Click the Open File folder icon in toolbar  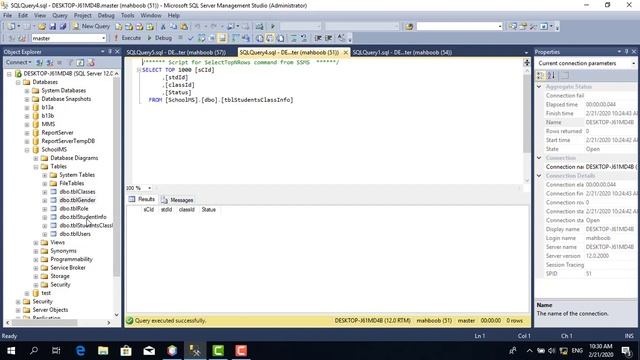pyautogui.click(x=42, y=27)
